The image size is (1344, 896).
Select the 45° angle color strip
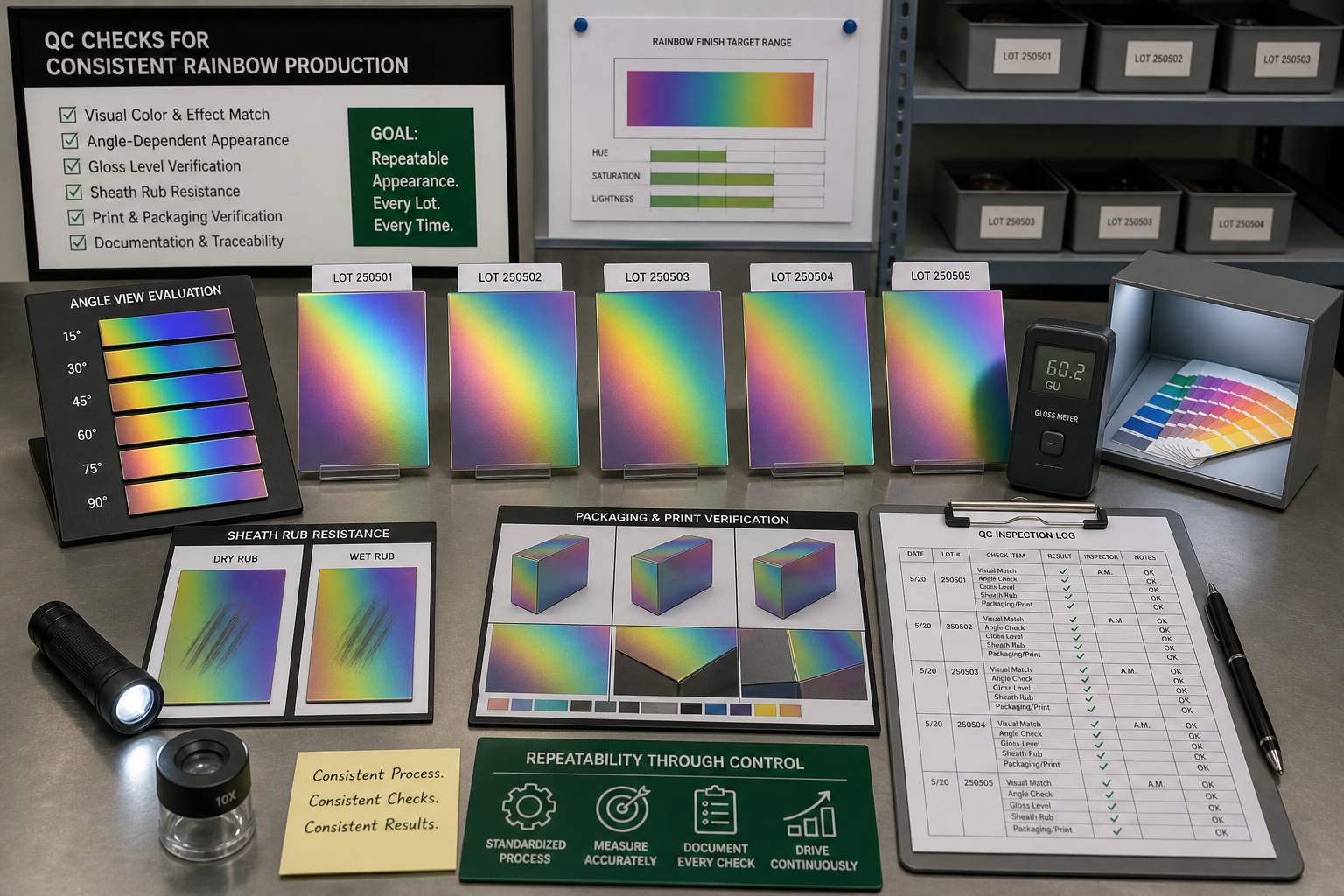(x=178, y=391)
